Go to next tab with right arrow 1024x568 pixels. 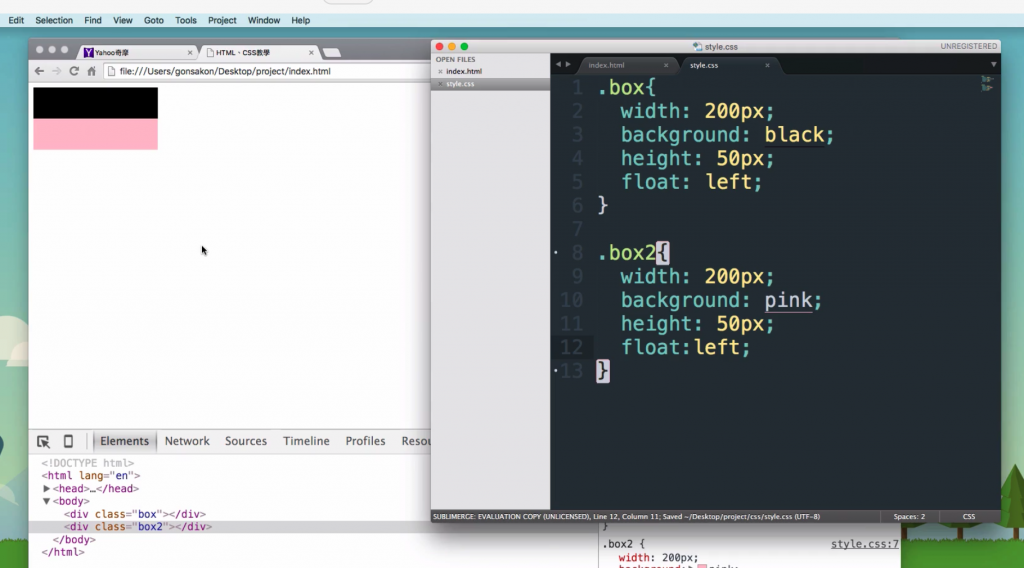click(568, 65)
